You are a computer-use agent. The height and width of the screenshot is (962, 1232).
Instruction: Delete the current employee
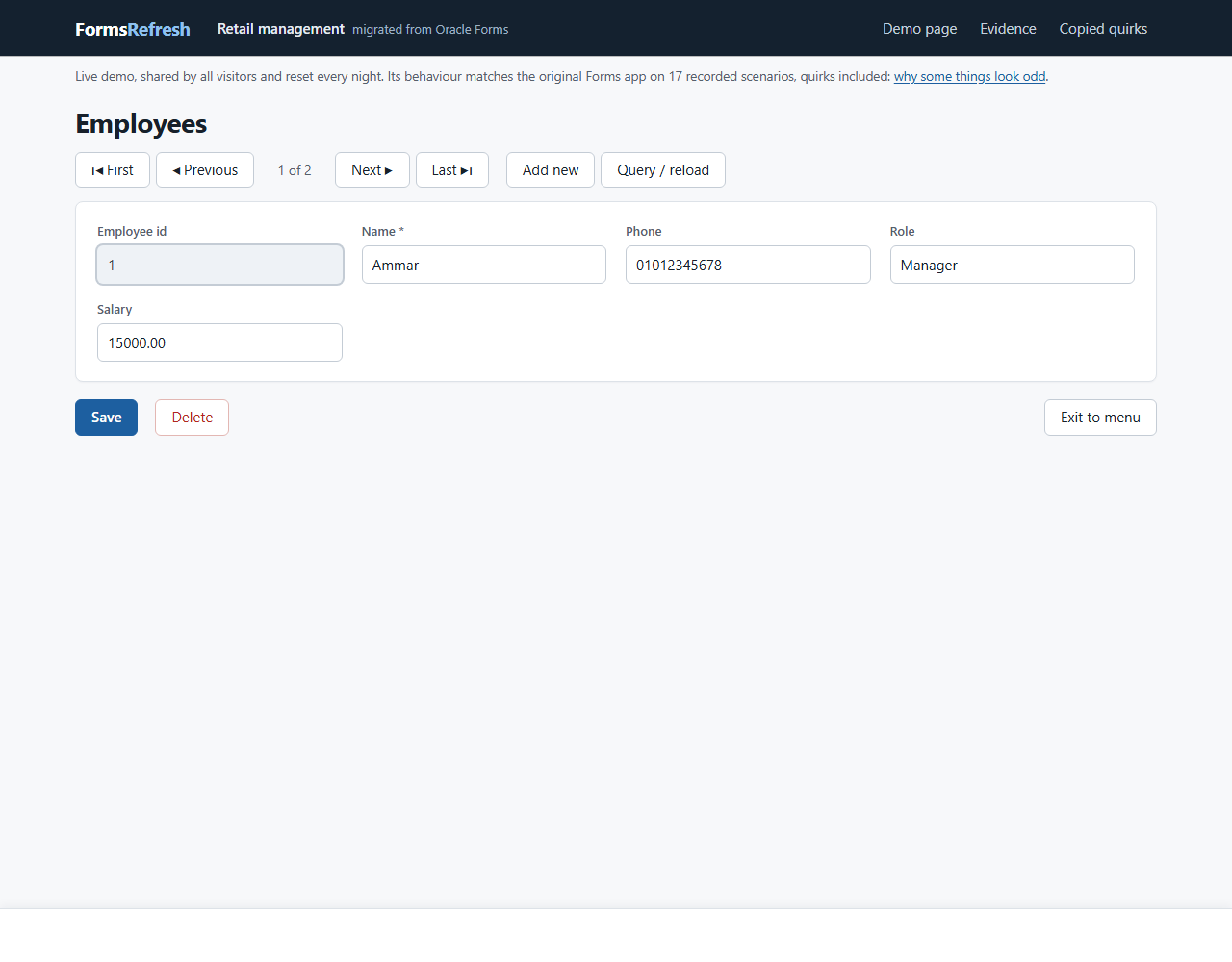(192, 418)
